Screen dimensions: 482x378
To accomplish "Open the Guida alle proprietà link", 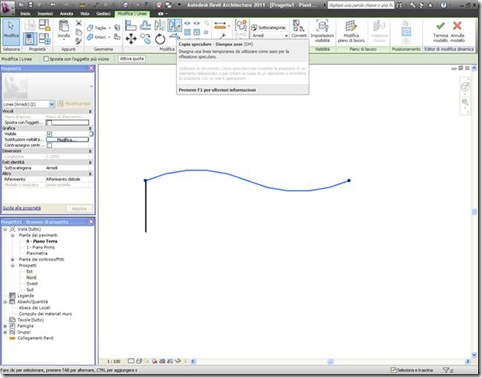I will tap(22, 208).
